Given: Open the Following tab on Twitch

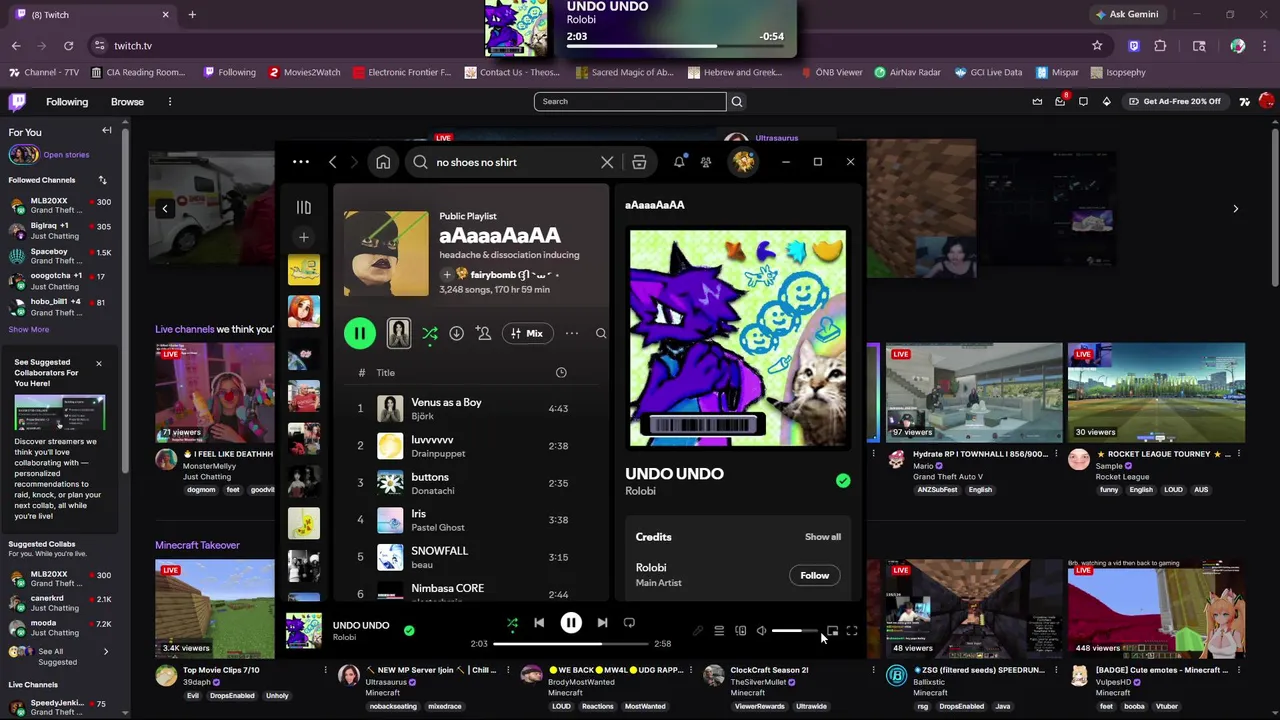Looking at the screenshot, I should [67, 102].
